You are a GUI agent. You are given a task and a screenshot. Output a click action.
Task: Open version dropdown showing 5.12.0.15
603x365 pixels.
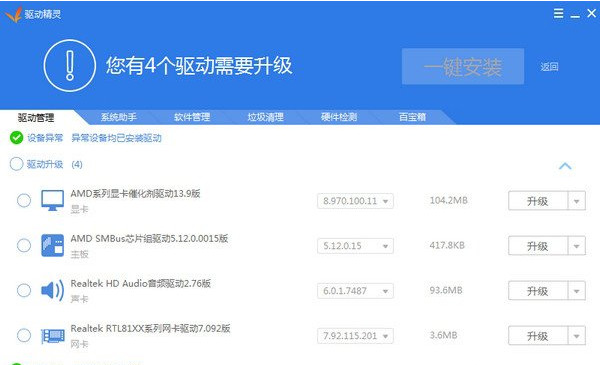click(355, 246)
